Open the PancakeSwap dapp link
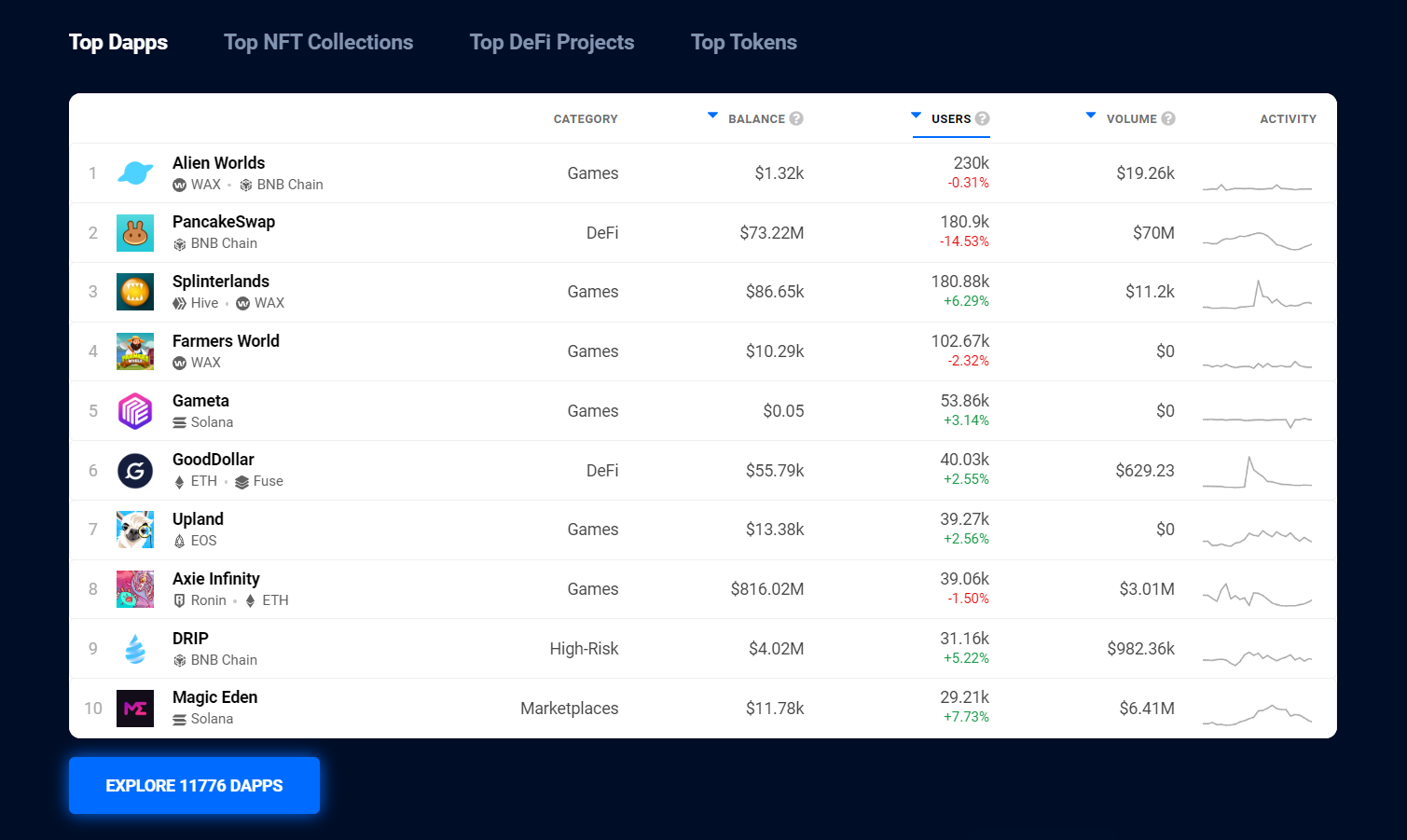 224,222
